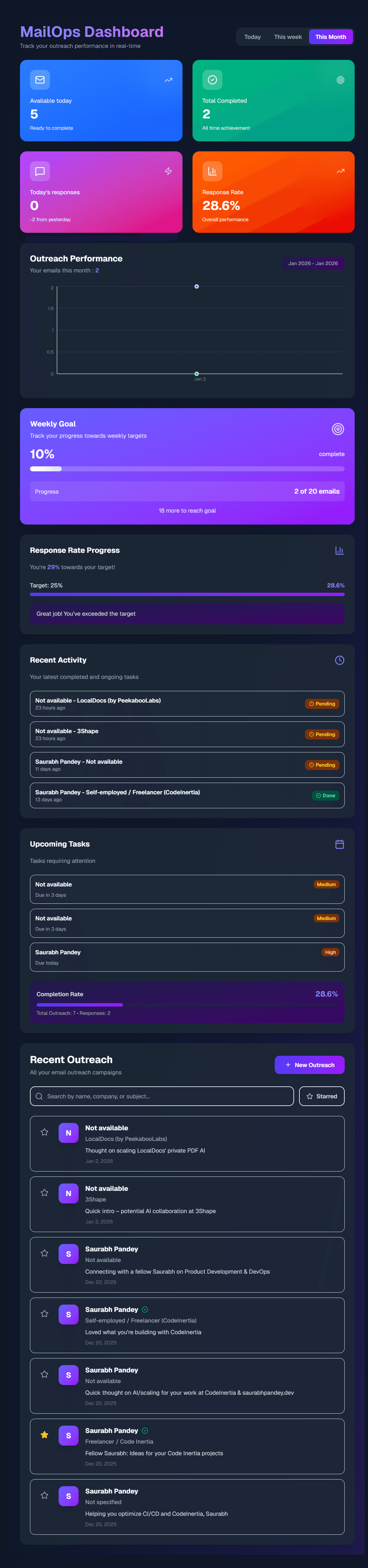The width and height of the screenshot is (368, 1568).
Task: Click the checkmark icon on Total Completed card
Action: tap(212, 80)
